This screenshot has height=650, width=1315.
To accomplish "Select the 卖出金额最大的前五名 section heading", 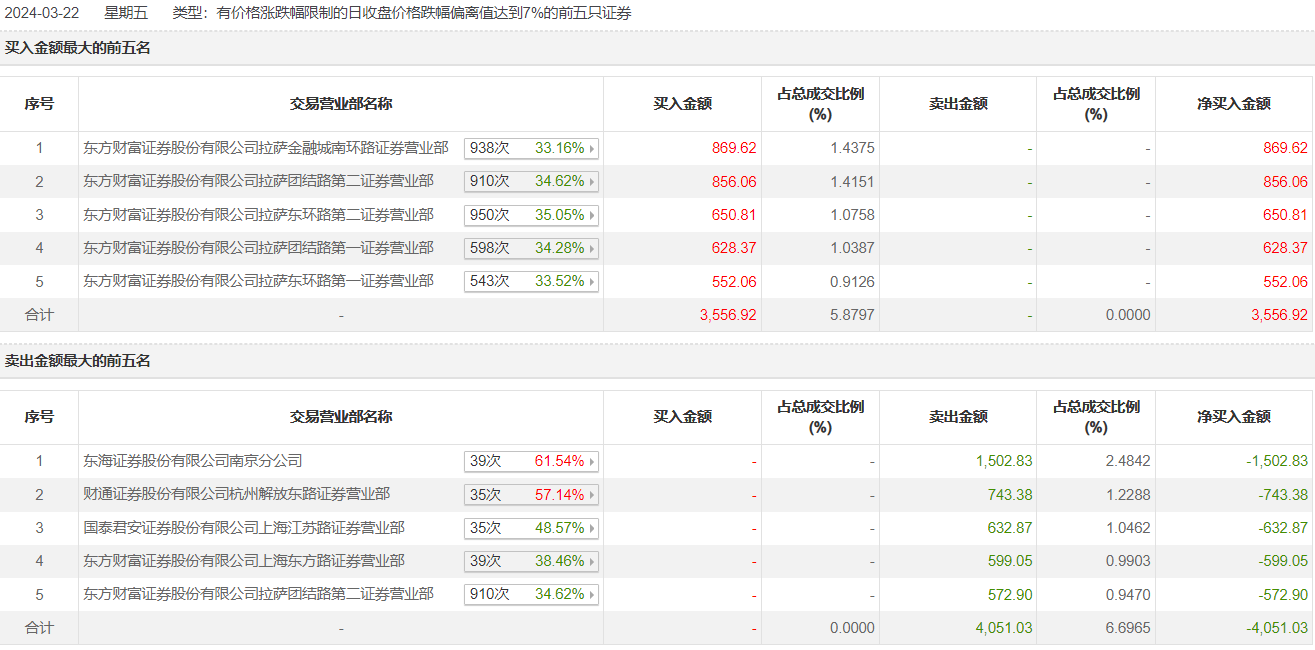I will pyautogui.click(x=77, y=360).
